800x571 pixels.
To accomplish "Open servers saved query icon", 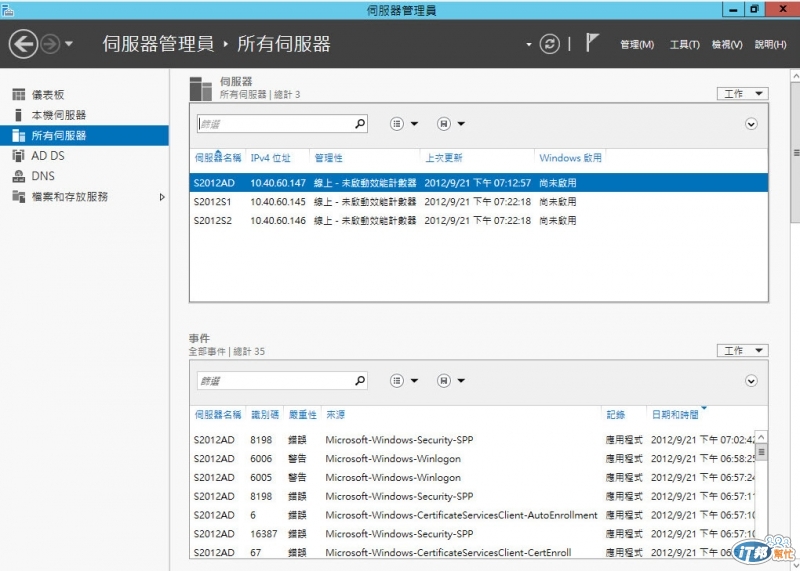I will [444, 123].
